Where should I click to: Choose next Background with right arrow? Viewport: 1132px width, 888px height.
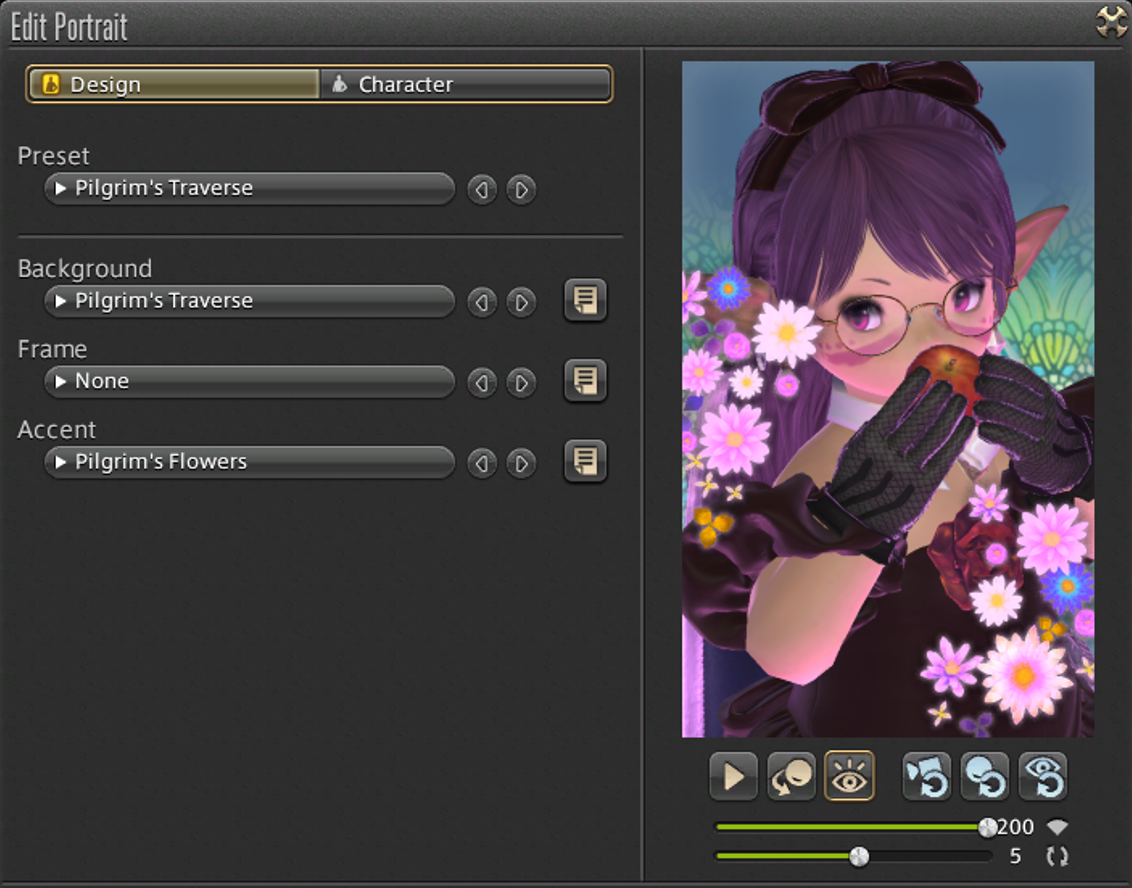(x=521, y=302)
